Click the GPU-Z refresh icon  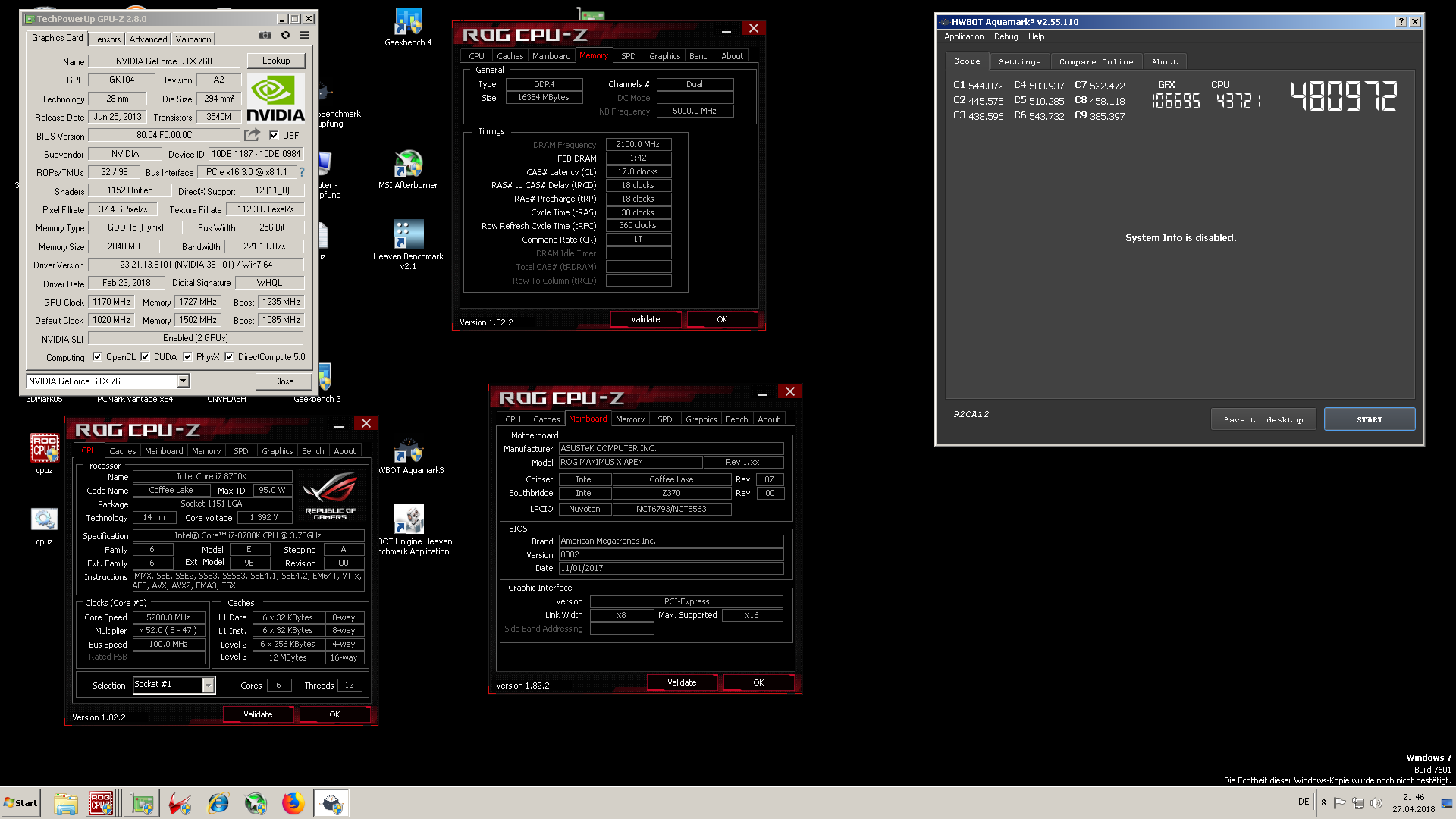[x=285, y=35]
